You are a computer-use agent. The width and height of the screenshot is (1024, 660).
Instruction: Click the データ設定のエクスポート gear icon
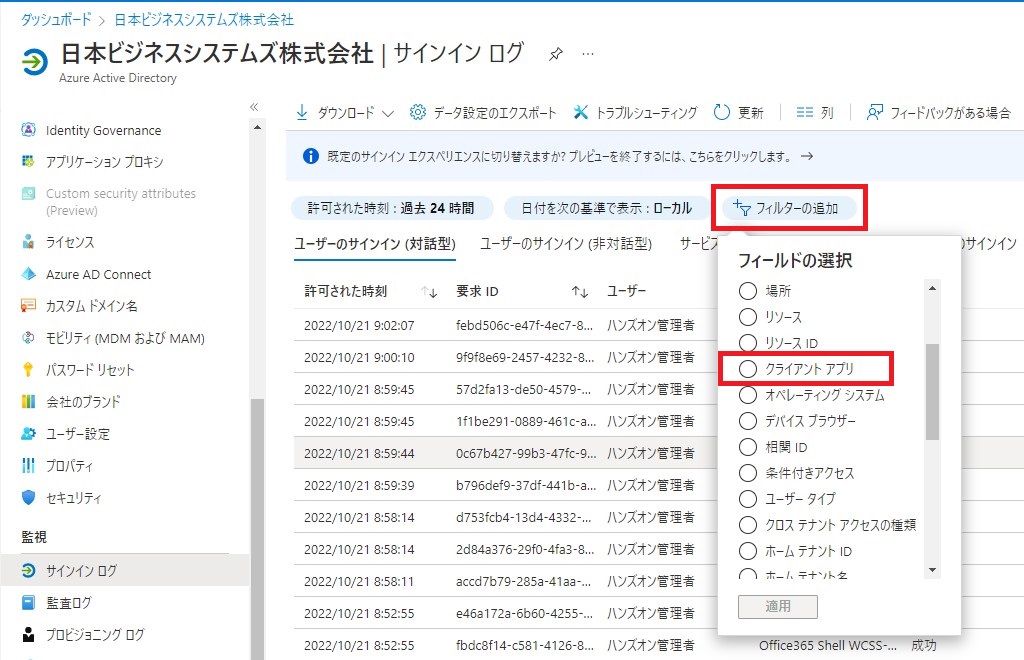(x=417, y=112)
